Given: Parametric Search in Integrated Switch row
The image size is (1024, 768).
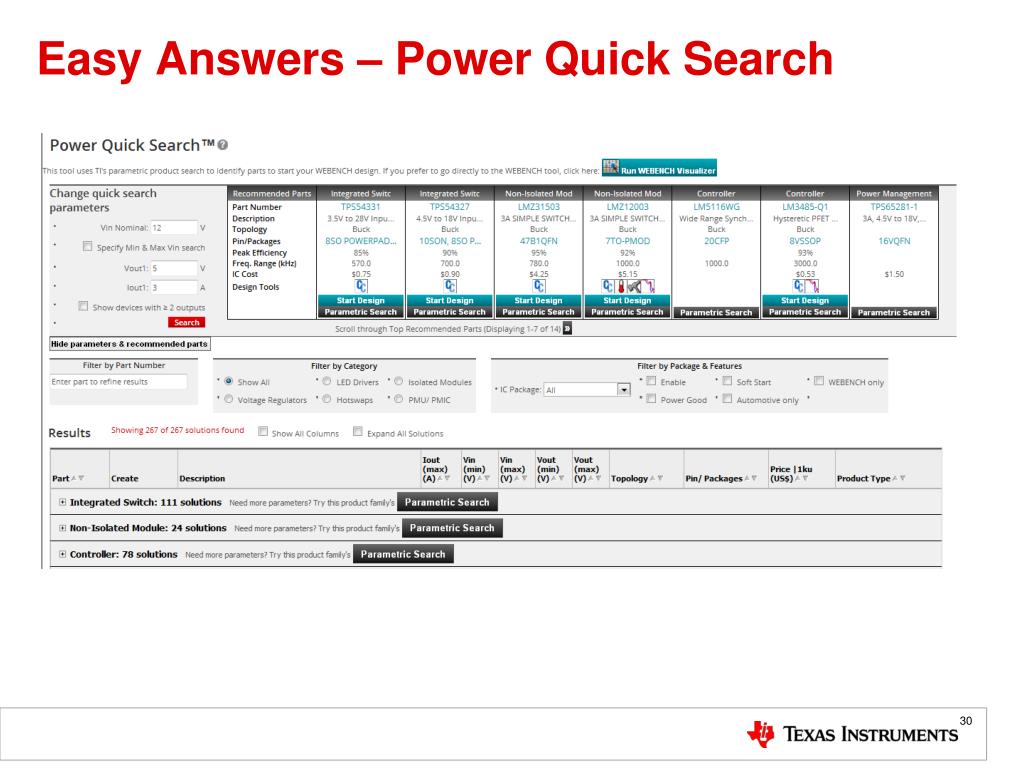Looking at the screenshot, I should (447, 502).
